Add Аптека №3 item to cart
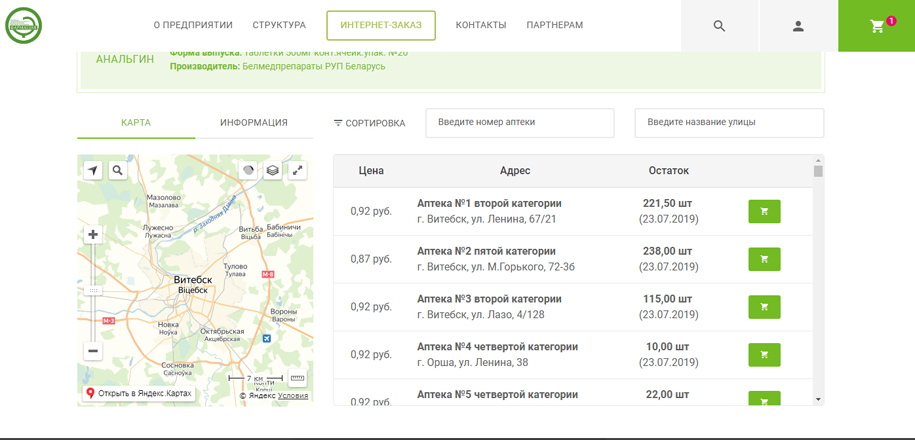915x440 pixels. (764, 307)
